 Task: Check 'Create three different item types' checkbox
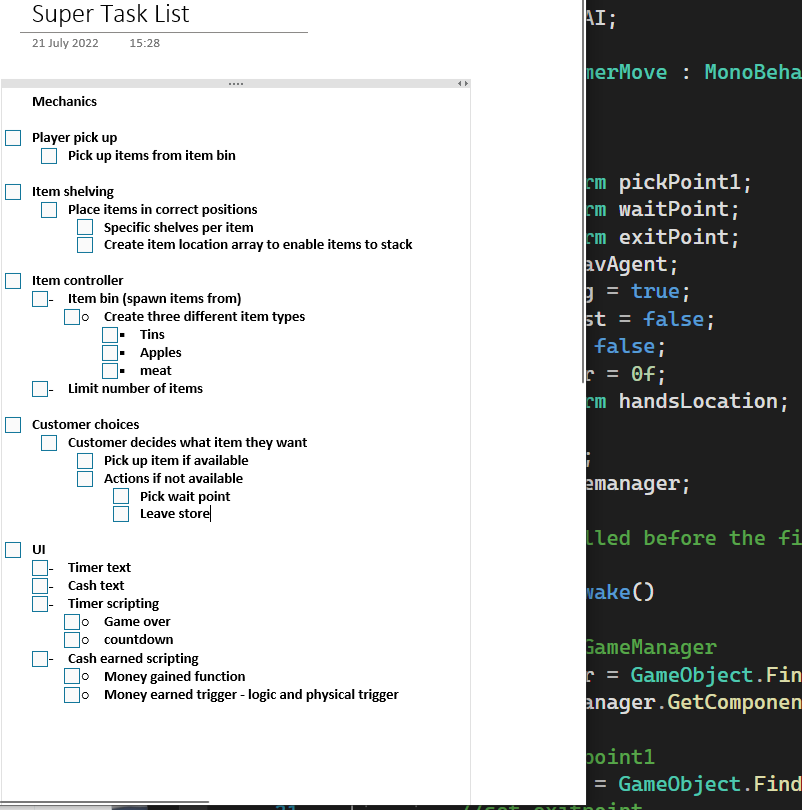(72, 317)
